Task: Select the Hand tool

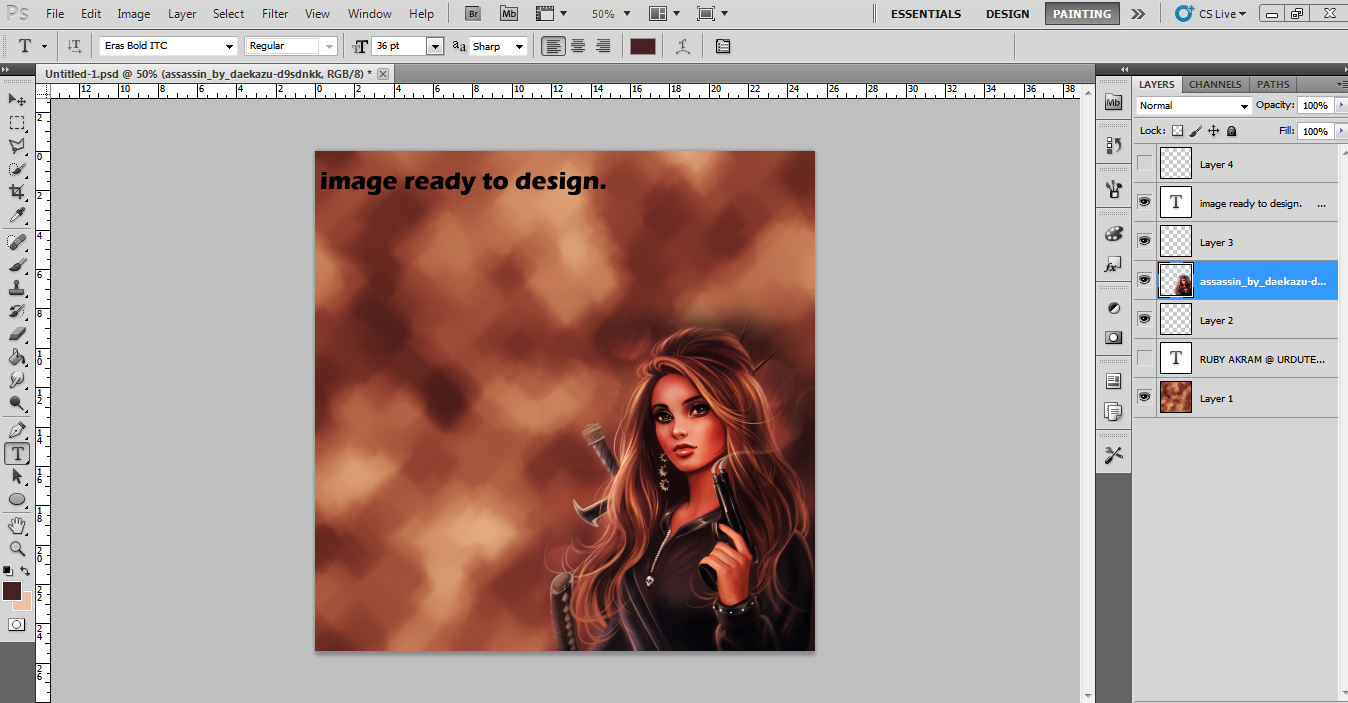Action: (17, 526)
